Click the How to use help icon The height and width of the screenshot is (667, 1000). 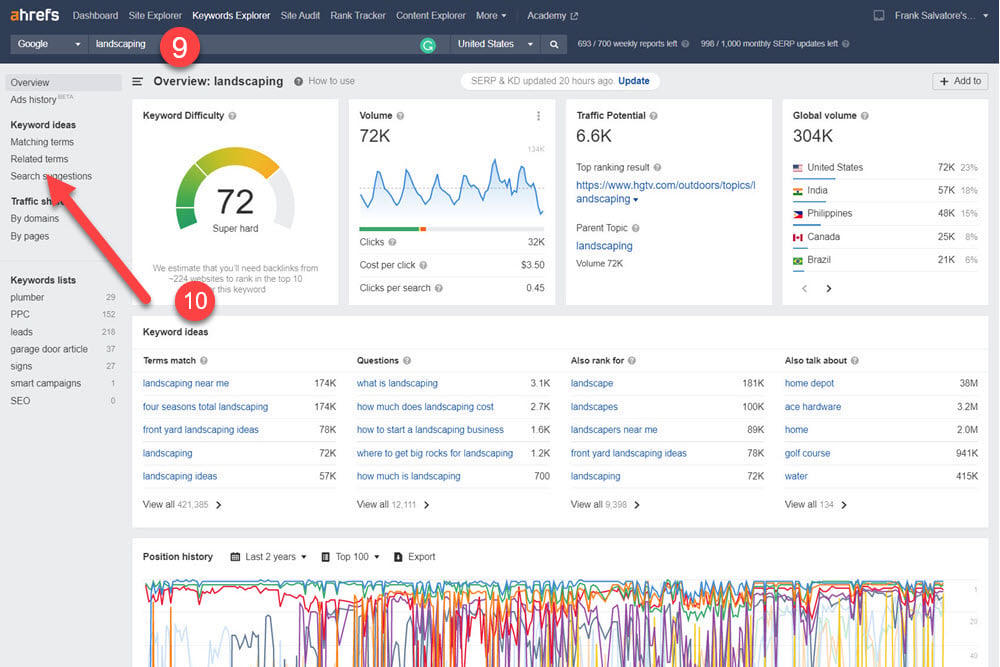[x=298, y=81]
